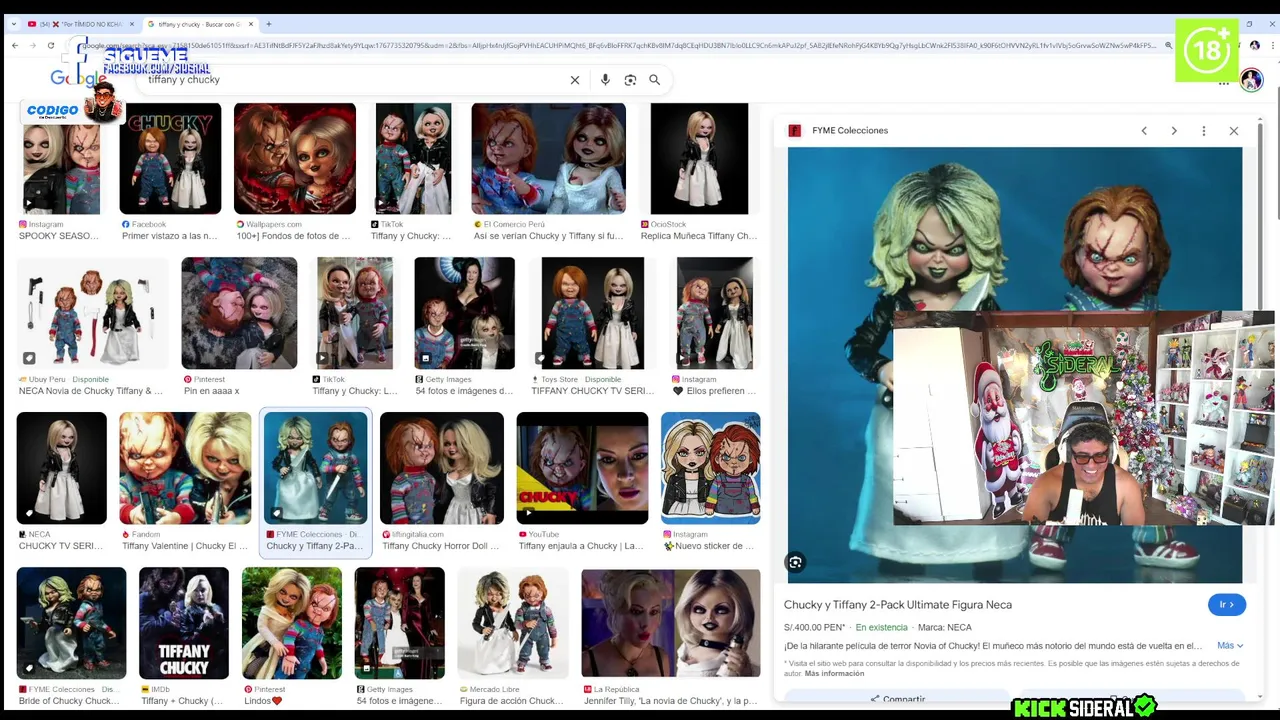Viewport: 1280px width, 720px height.
Task: Open the Google account profile avatar
Action: click(x=1251, y=81)
